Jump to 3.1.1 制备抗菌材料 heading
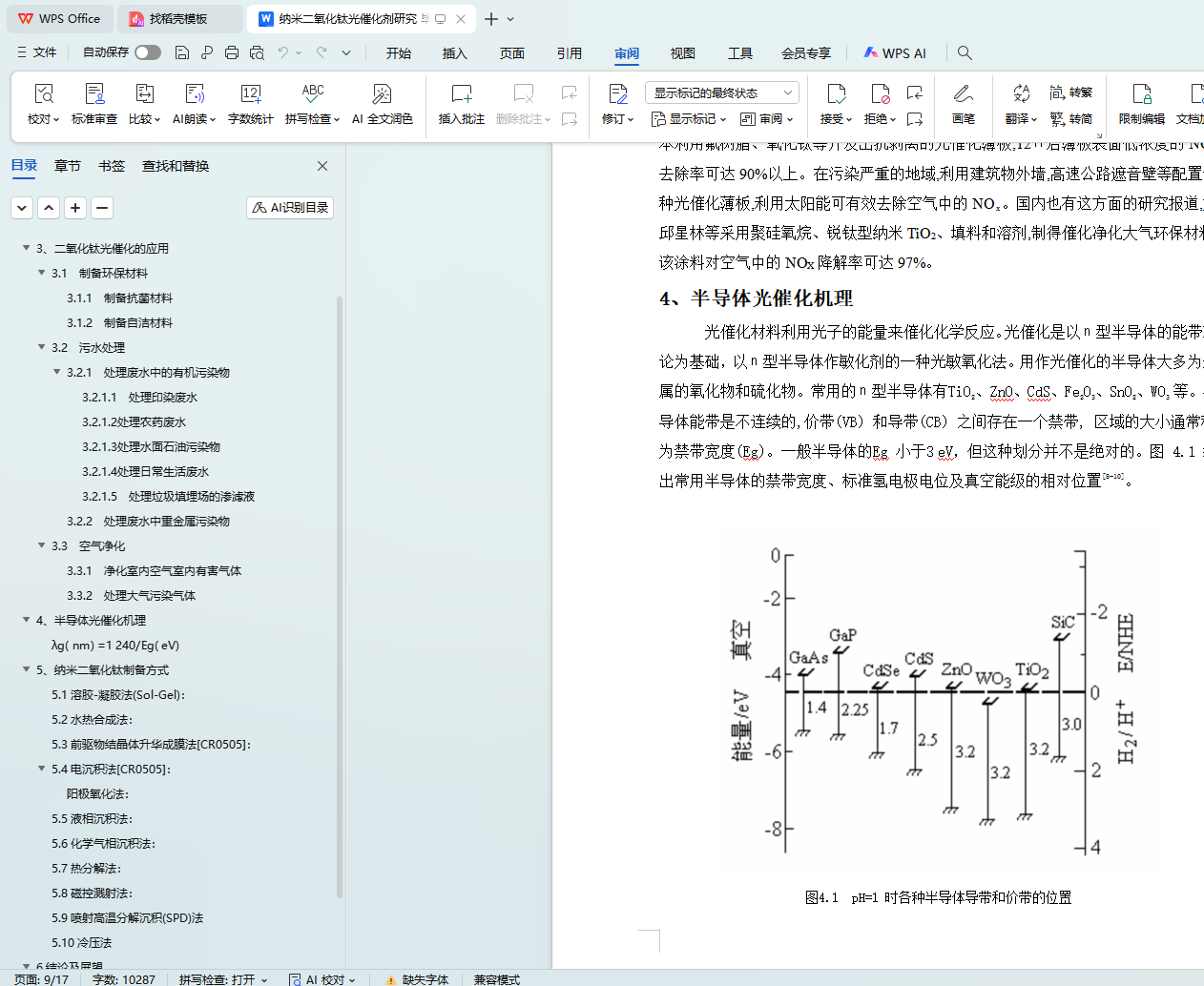The width and height of the screenshot is (1204, 986). click(x=119, y=298)
